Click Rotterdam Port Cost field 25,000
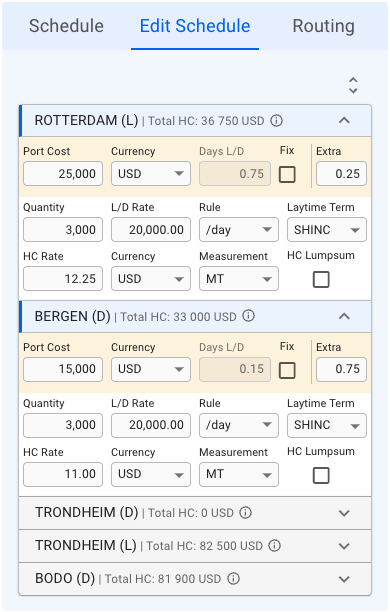 63,174
